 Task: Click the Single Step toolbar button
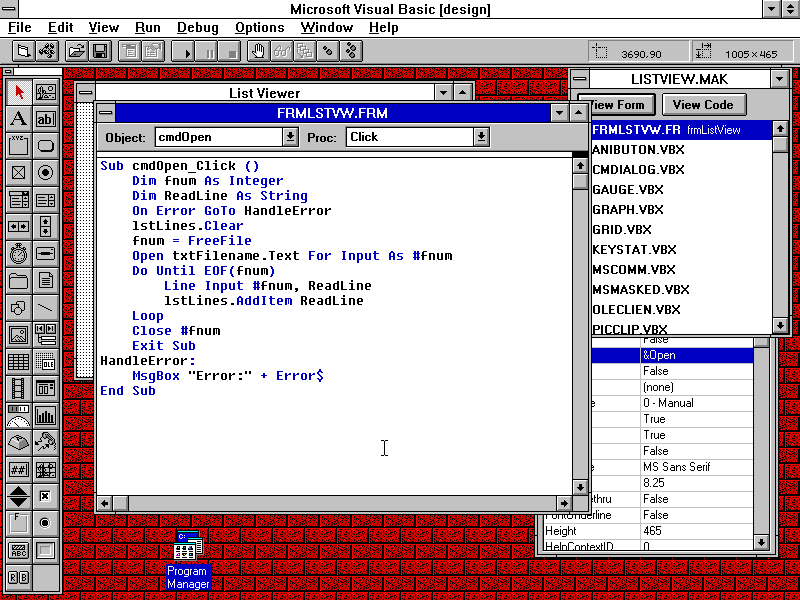[328, 52]
